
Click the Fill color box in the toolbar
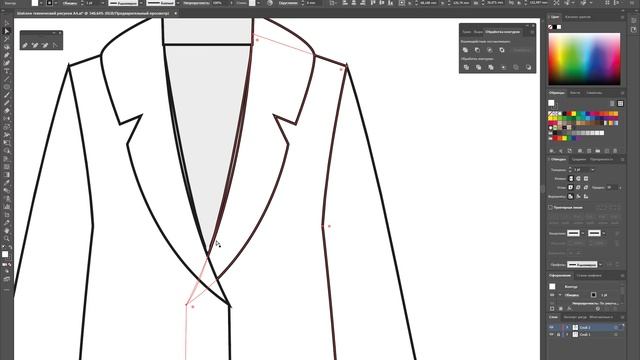click(x=5, y=254)
